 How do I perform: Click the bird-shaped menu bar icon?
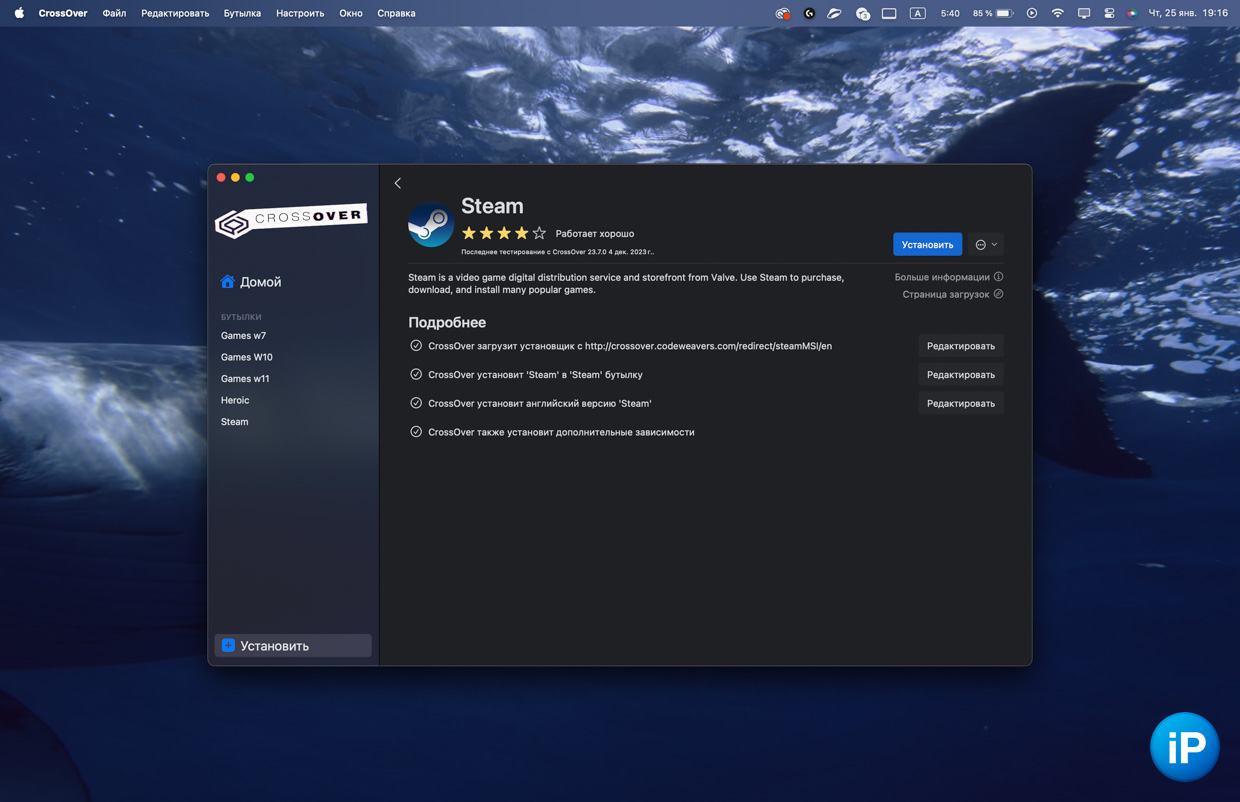click(x=834, y=13)
